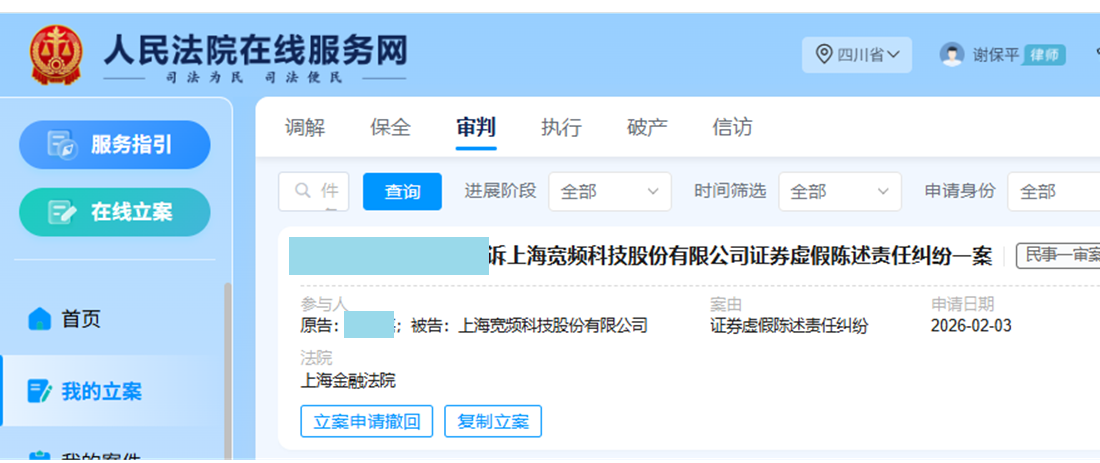This screenshot has width=1100, height=463.
Task: Switch to the 调解 tab
Action: click(x=305, y=128)
